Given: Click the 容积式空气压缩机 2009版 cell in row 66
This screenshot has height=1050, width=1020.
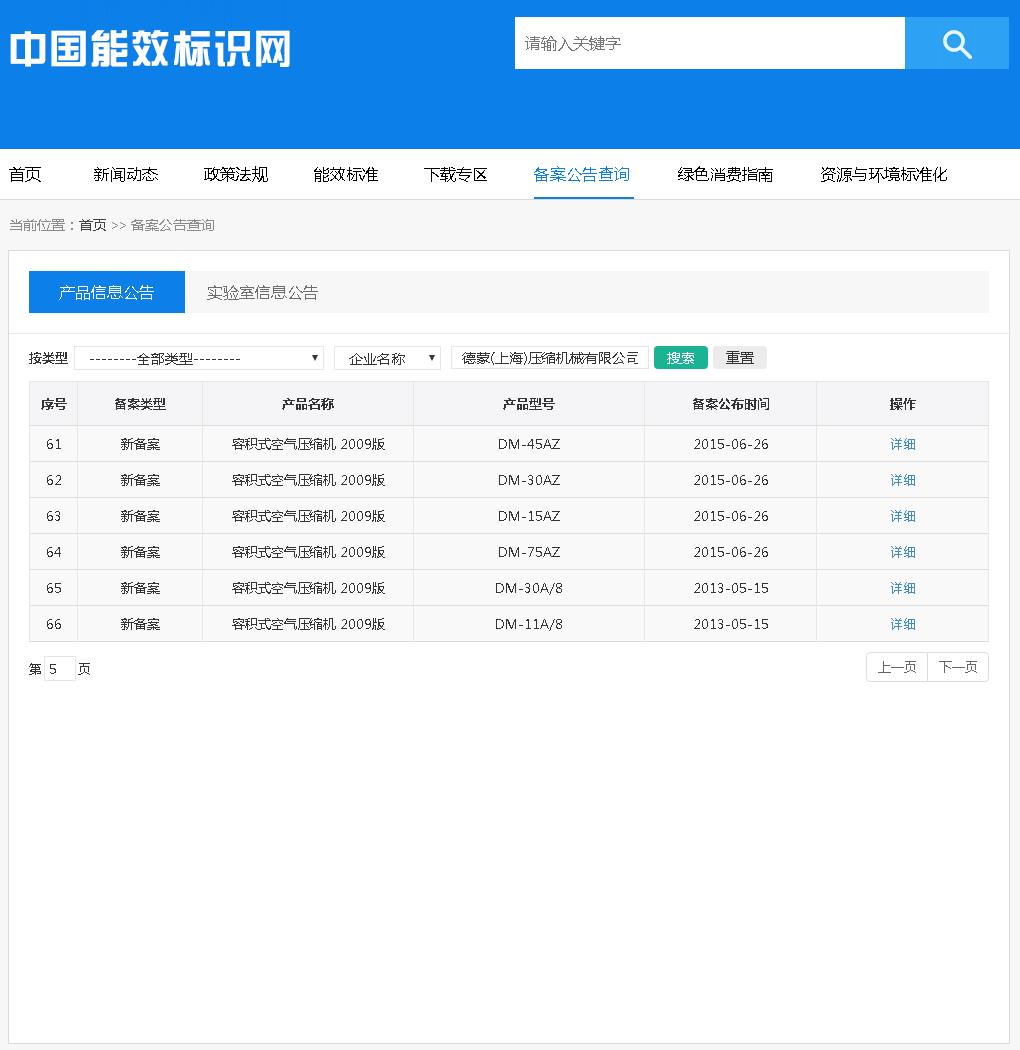Looking at the screenshot, I should click(x=308, y=624).
